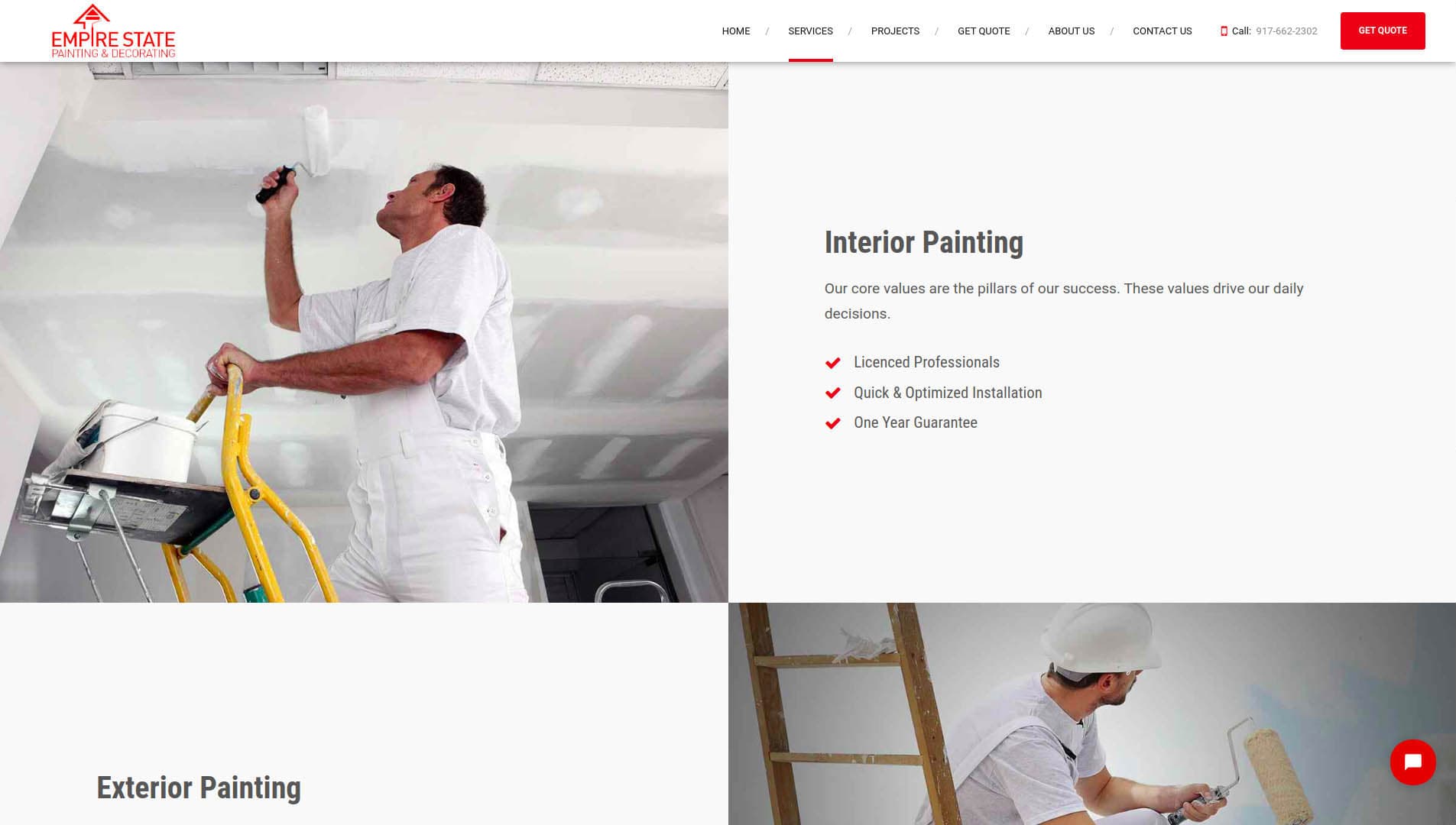Click checkmark beside One Year Guarantee
This screenshot has height=825, width=1456.
[833, 423]
